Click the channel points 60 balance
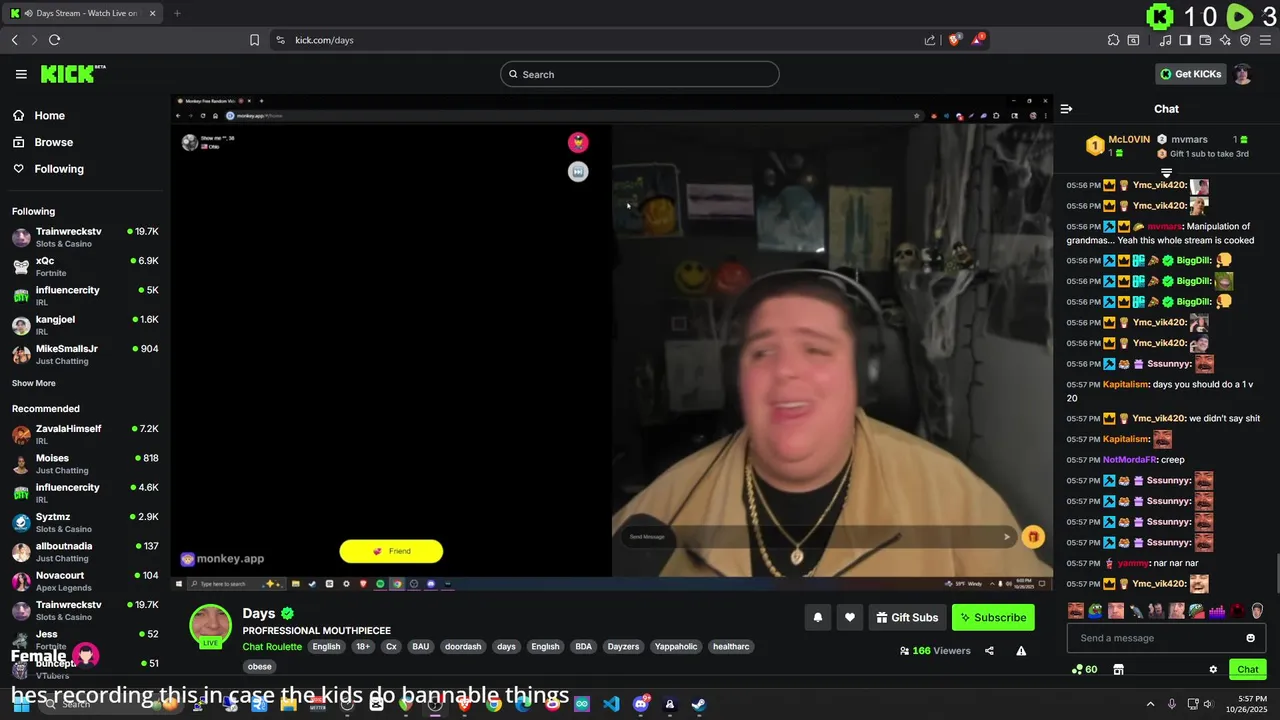 tap(1085, 670)
